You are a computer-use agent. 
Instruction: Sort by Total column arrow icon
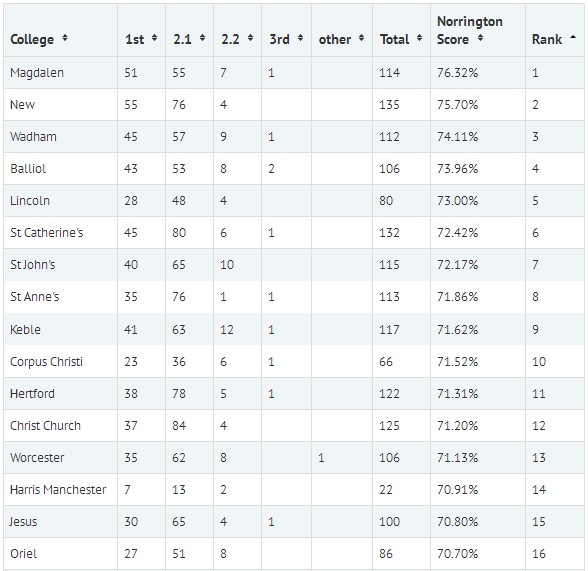coord(419,38)
